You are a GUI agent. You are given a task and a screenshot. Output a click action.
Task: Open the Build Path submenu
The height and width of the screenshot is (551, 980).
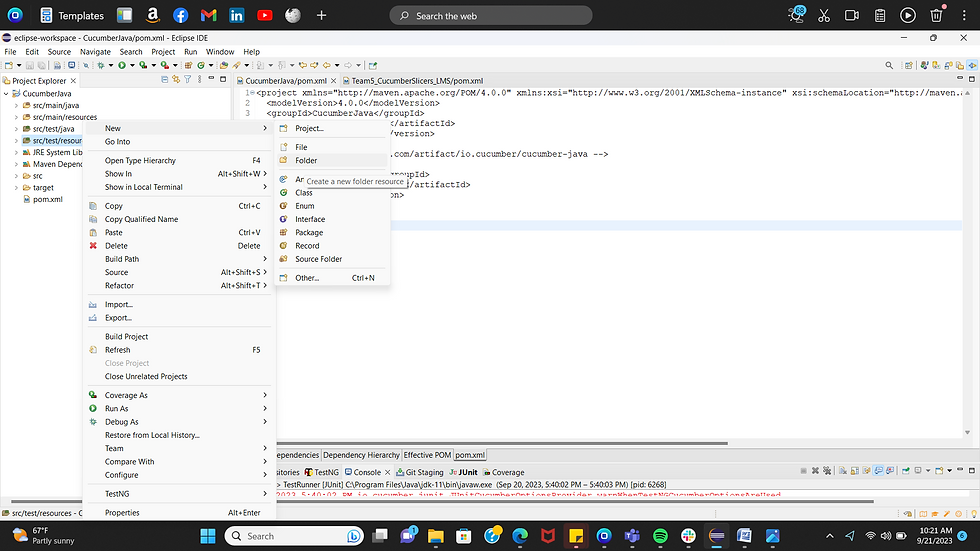pyautogui.click(x=178, y=259)
